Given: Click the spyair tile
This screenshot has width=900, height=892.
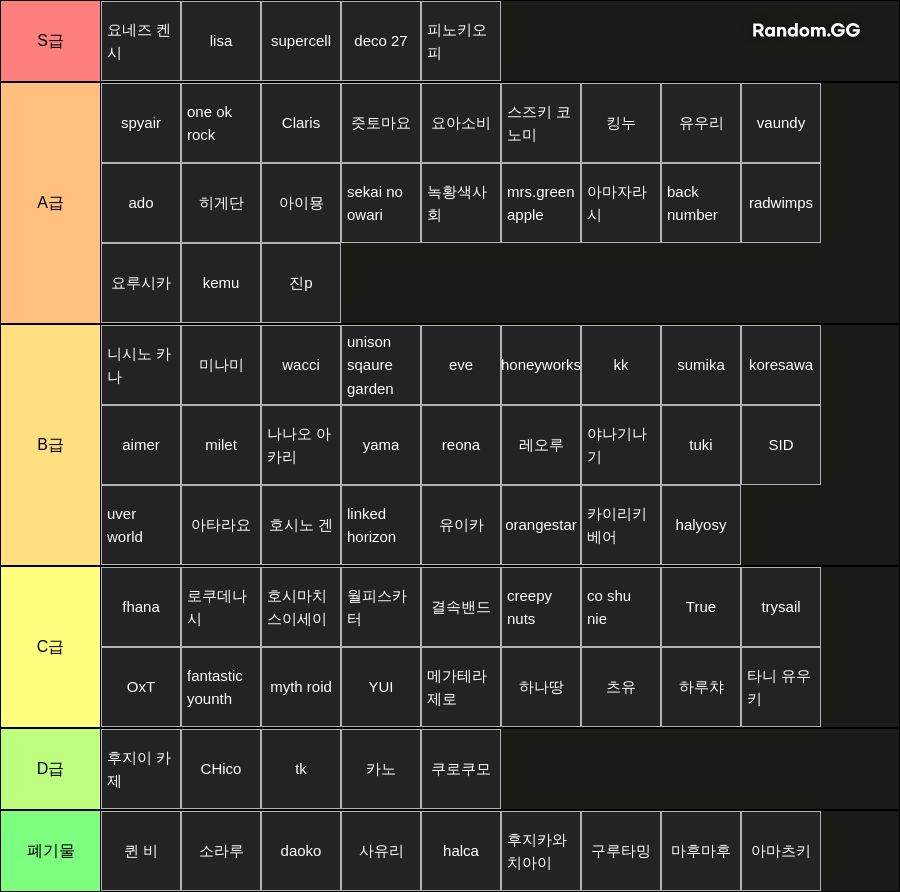Looking at the screenshot, I should point(141,123).
